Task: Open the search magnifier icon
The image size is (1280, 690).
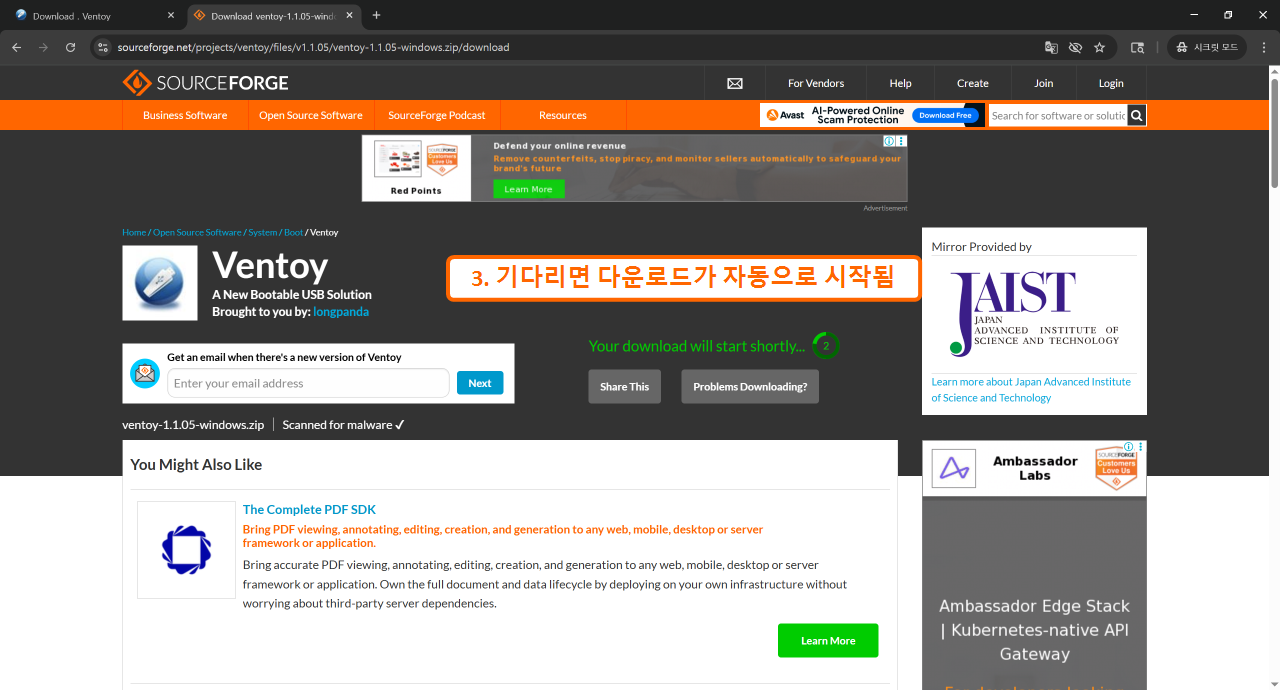Action: [x=1136, y=114]
